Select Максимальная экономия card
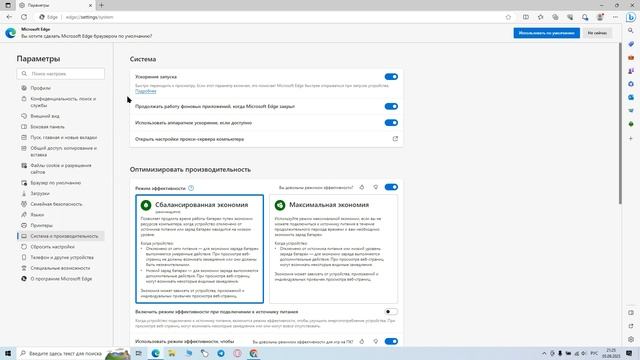 pyautogui.click(x=333, y=249)
